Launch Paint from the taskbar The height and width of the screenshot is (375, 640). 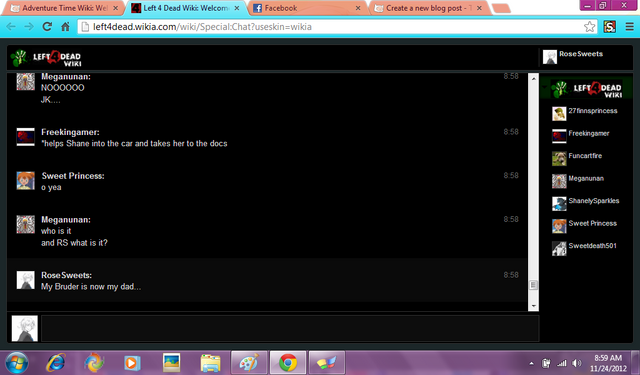[x=249, y=362]
